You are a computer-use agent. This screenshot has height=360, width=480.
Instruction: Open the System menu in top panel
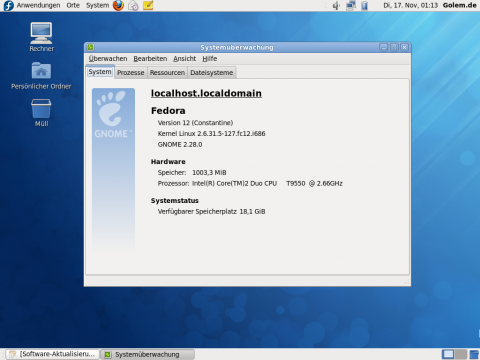pos(97,5)
